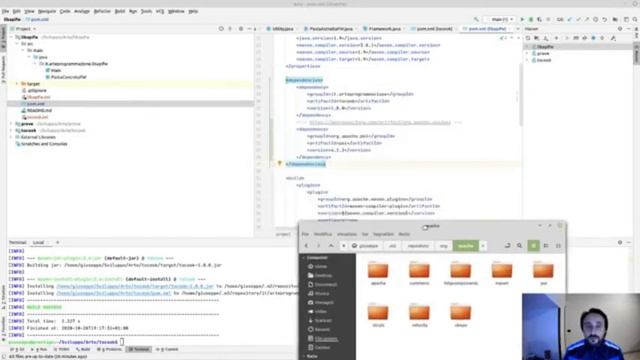Open the commons folder in file manager
The width and height of the screenshot is (640, 360).
pyautogui.click(x=419, y=273)
